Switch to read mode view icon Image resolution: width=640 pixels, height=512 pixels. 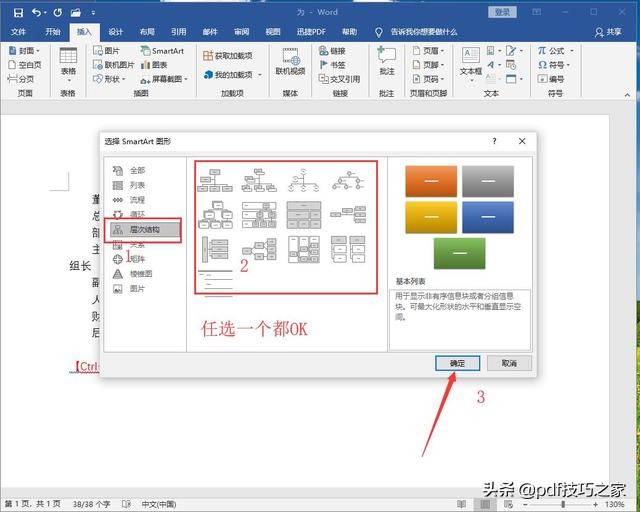coord(462,504)
